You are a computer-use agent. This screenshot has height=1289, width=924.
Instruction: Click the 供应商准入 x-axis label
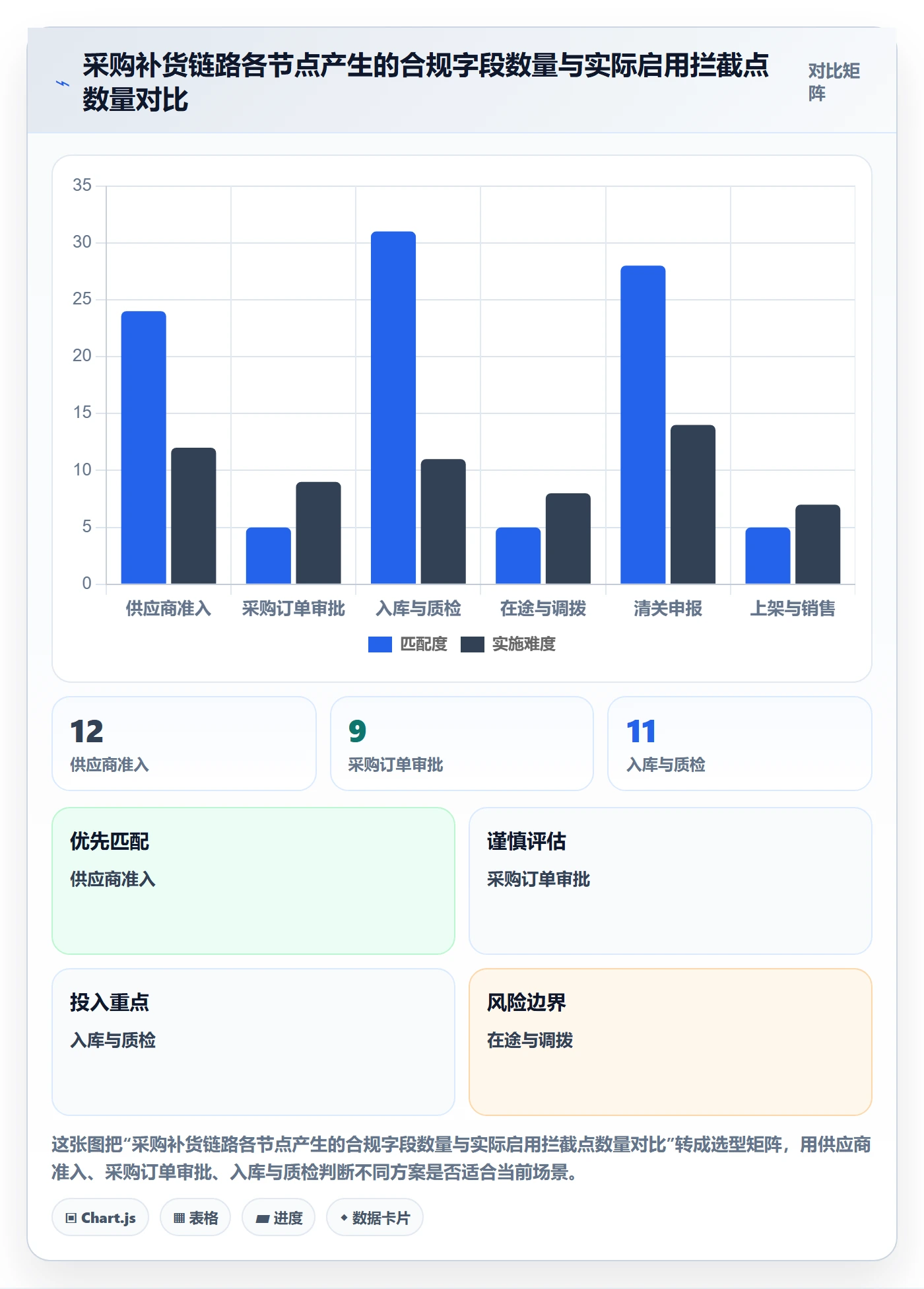point(168,608)
